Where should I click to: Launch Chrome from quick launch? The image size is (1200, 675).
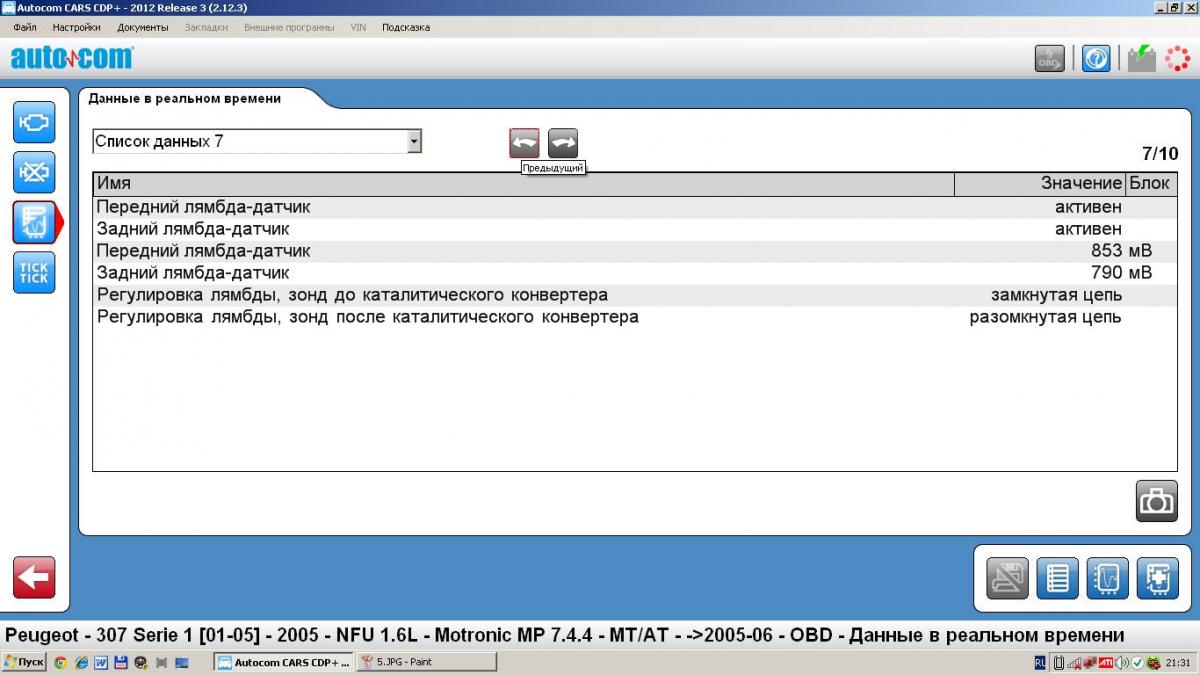coord(60,662)
